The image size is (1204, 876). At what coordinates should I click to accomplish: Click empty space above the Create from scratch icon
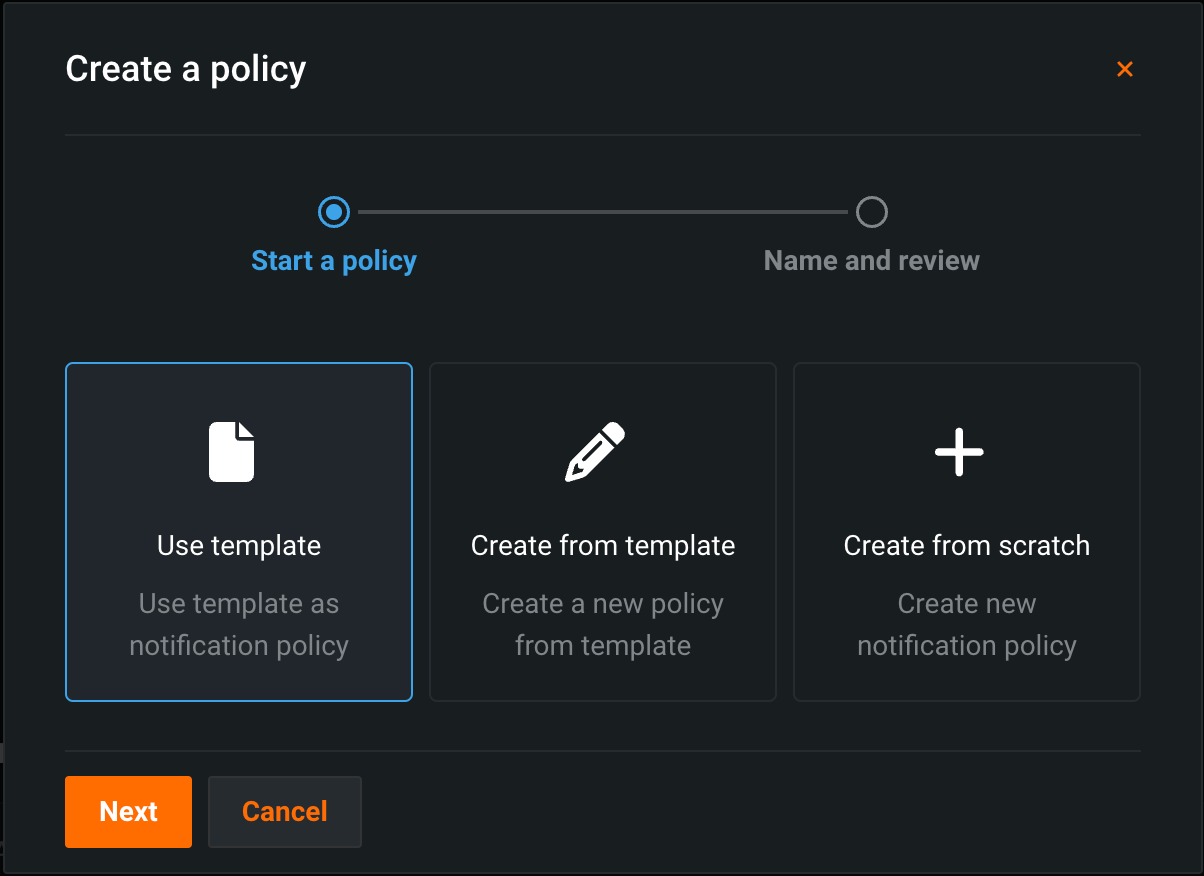(x=967, y=390)
